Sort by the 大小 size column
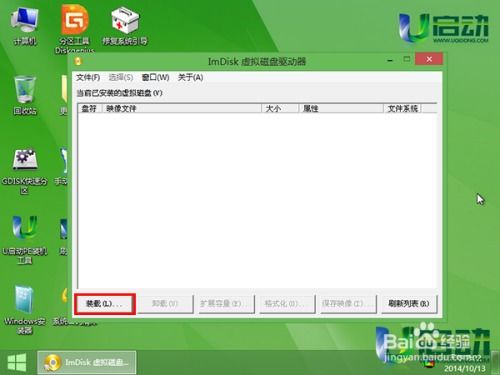The image size is (500, 375). pyautogui.click(x=280, y=108)
